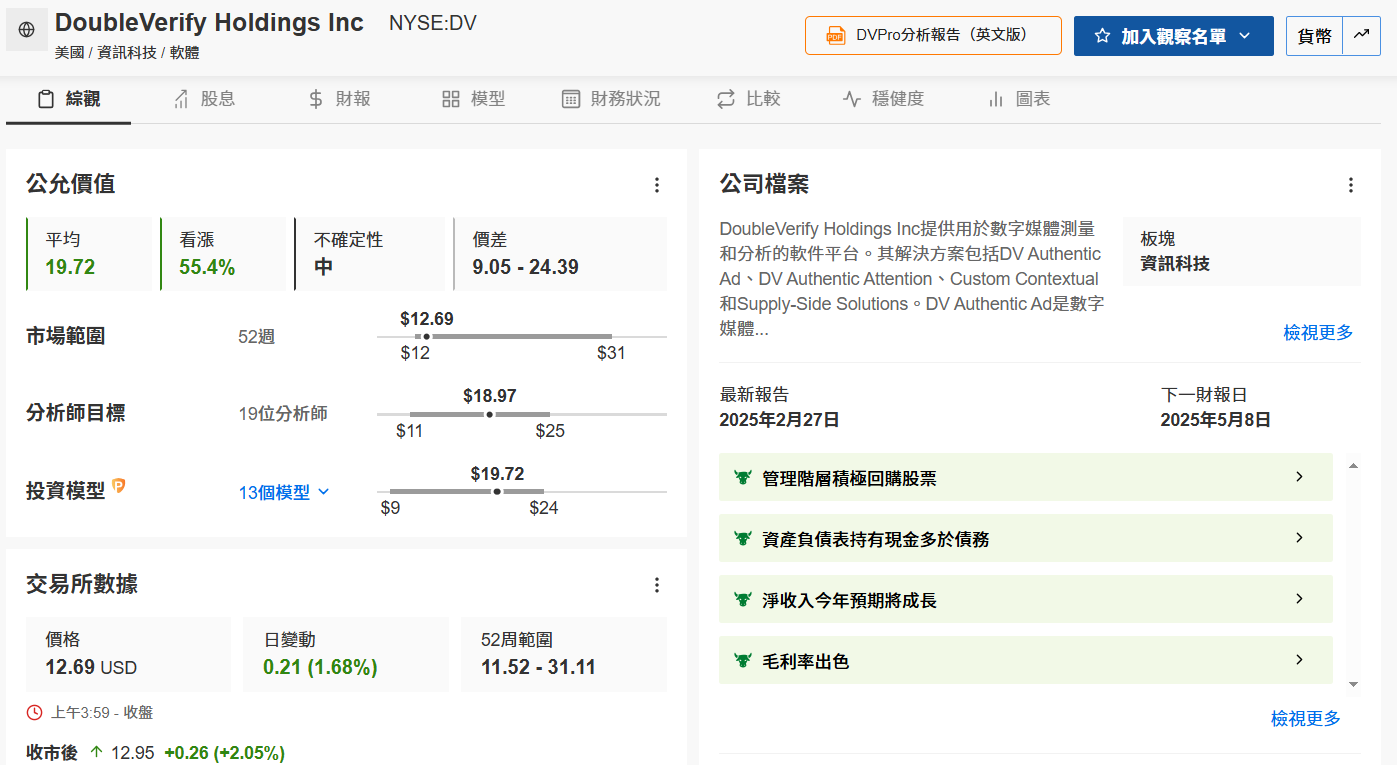Open the 財務狀況 tab
Viewport: 1397px width, 765px height.
point(611,99)
